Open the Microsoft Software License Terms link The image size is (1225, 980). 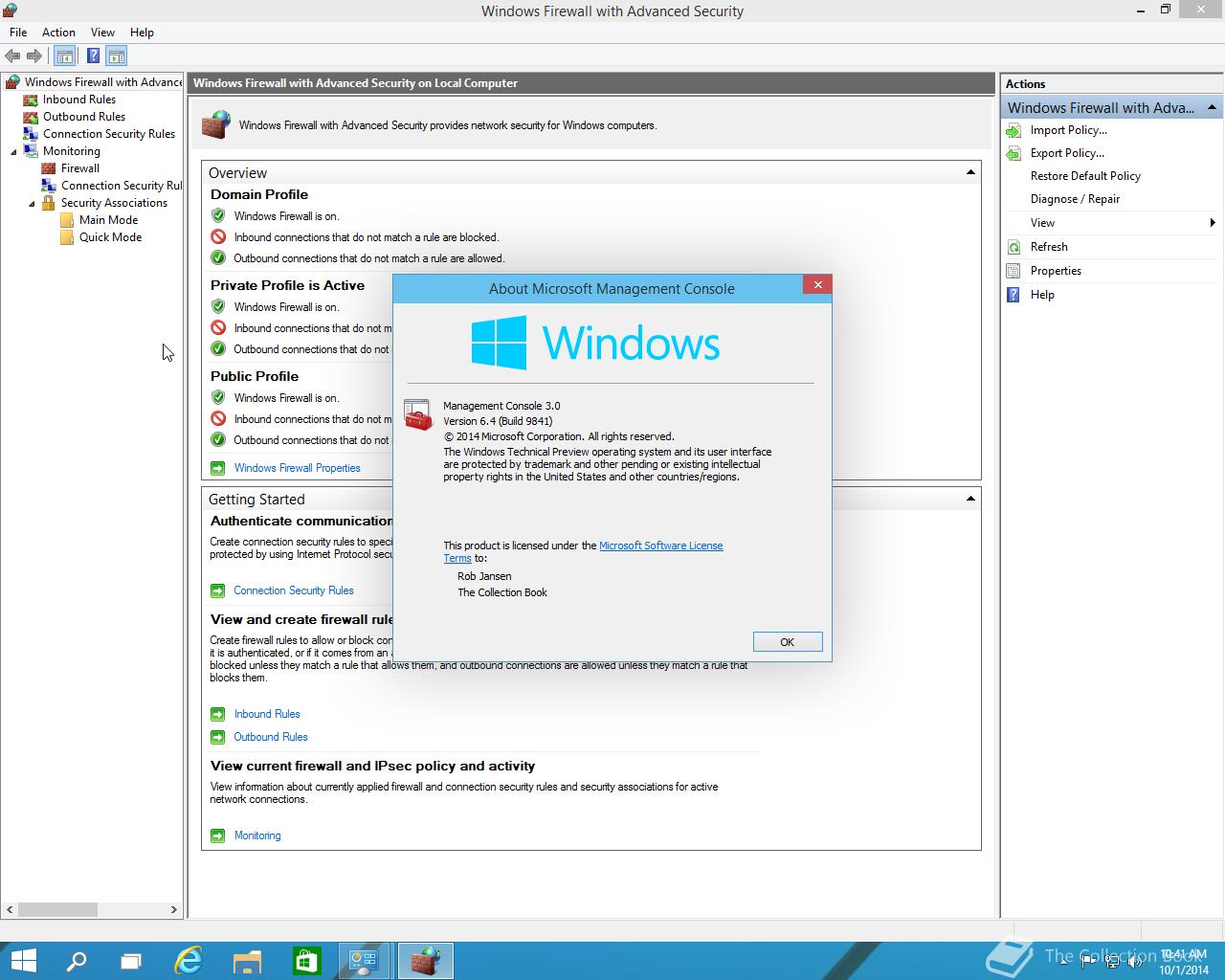coord(660,546)
